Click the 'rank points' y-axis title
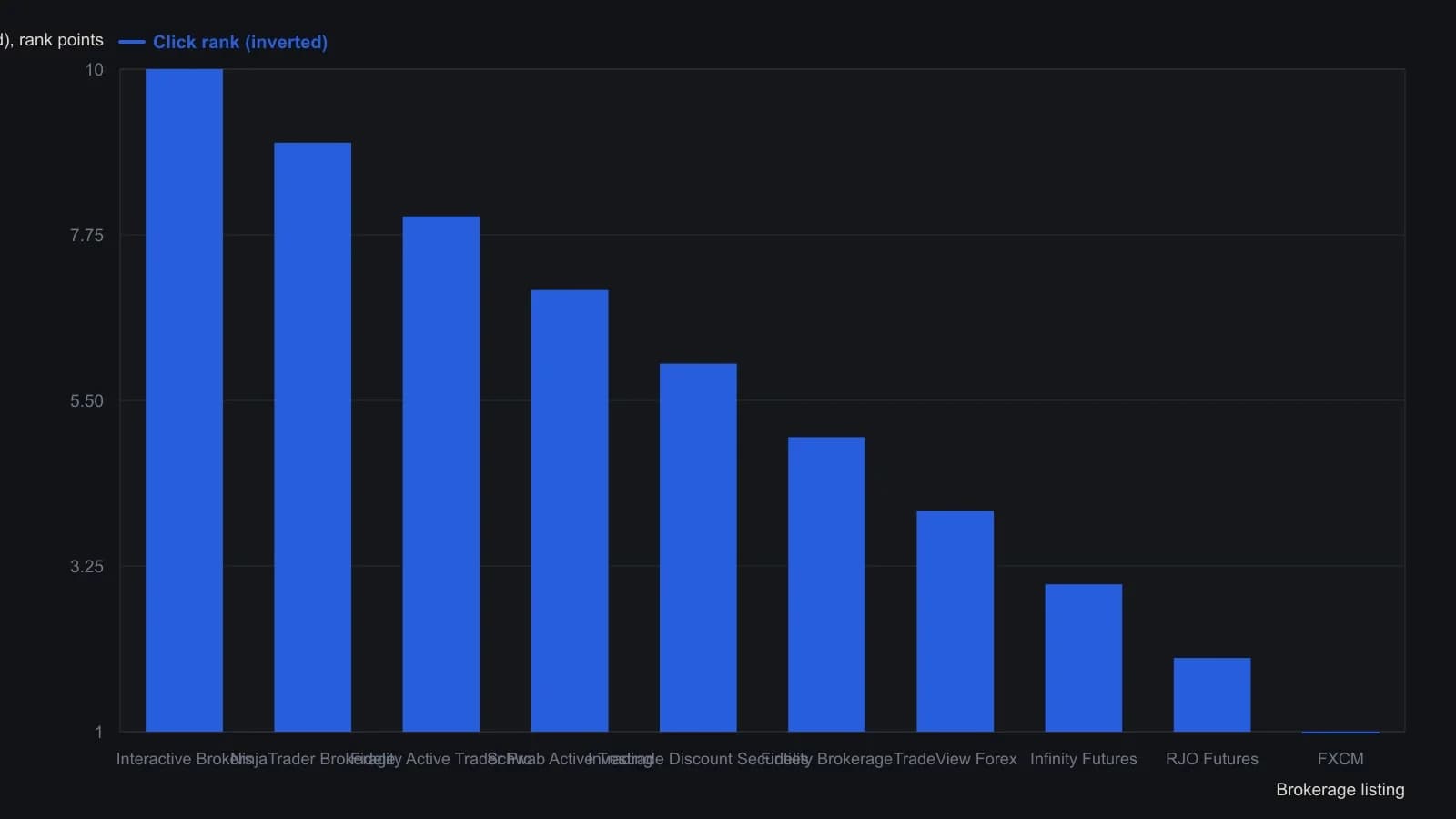The height and width of the screenshot is (819, 1456). point(52,40)
